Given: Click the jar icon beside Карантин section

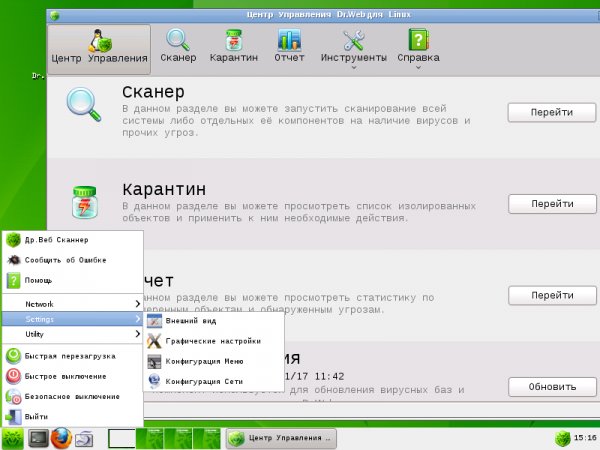Looking at the screenshot, I should [85, 202].
